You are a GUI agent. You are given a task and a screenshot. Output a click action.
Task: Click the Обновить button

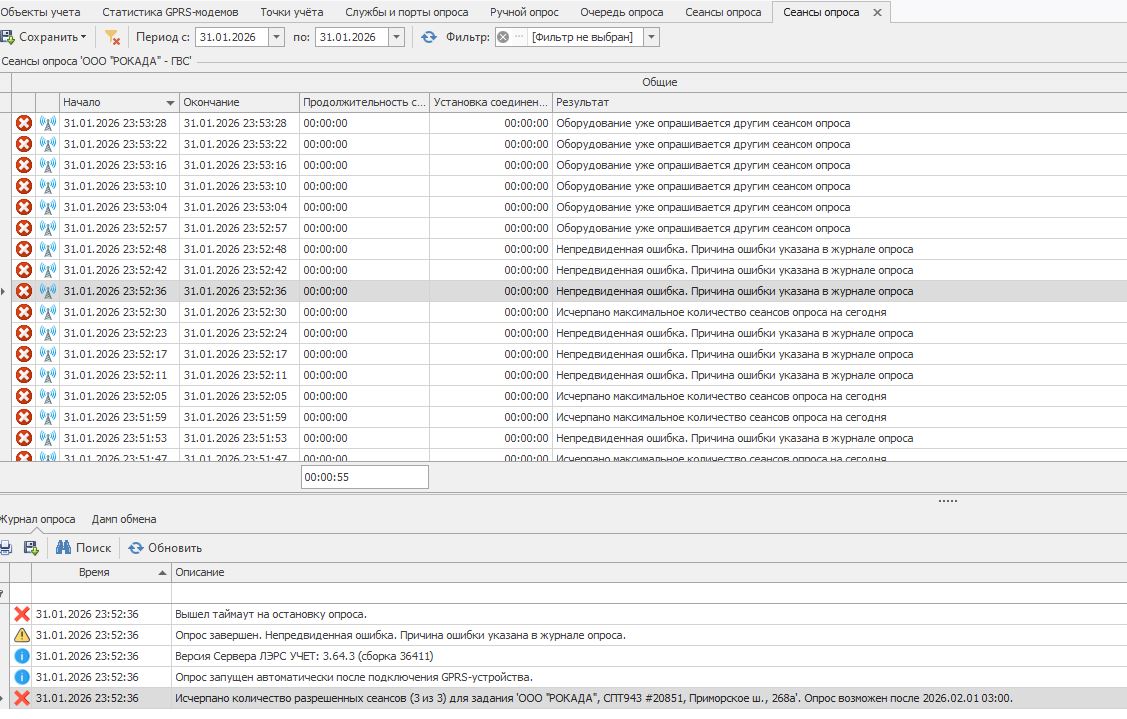point(165,548)
